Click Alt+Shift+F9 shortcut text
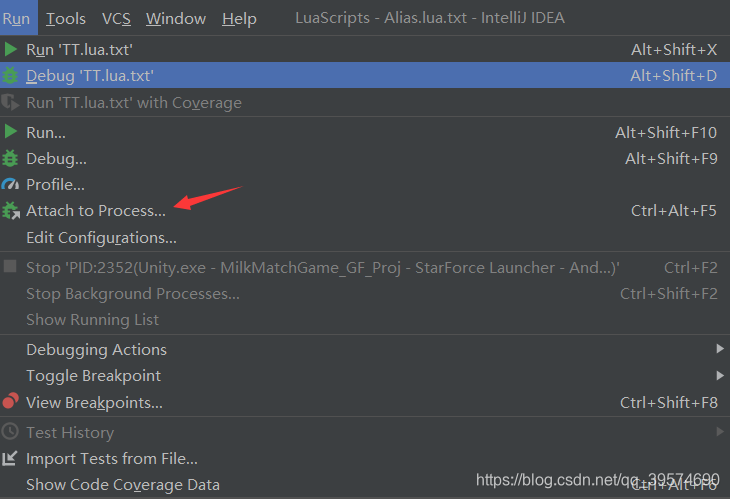Screen dimensions: 730x499 [671, 159]
